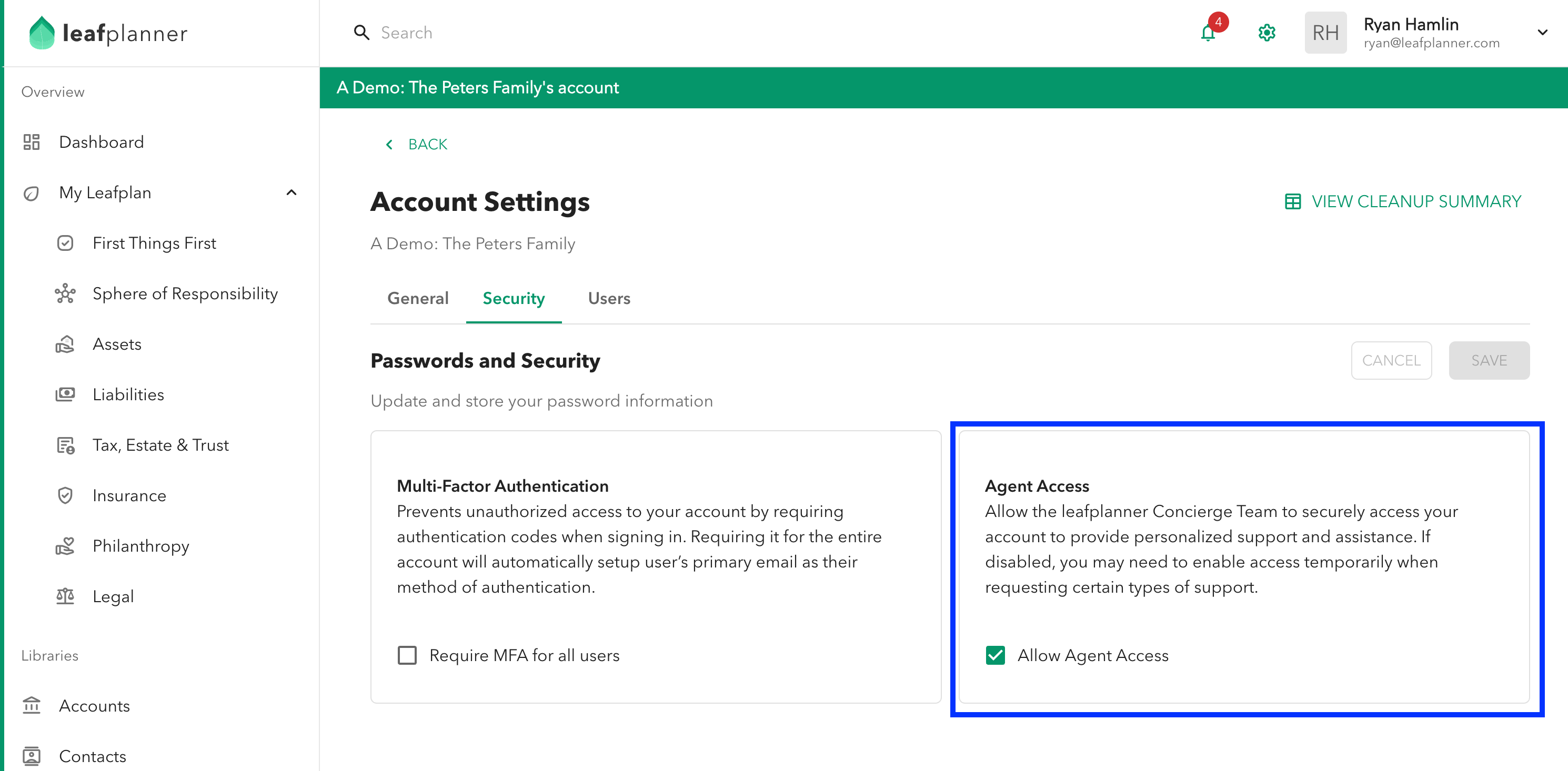Go to Liabilities section
1568x771 pixels.
(x=128, y=395)
